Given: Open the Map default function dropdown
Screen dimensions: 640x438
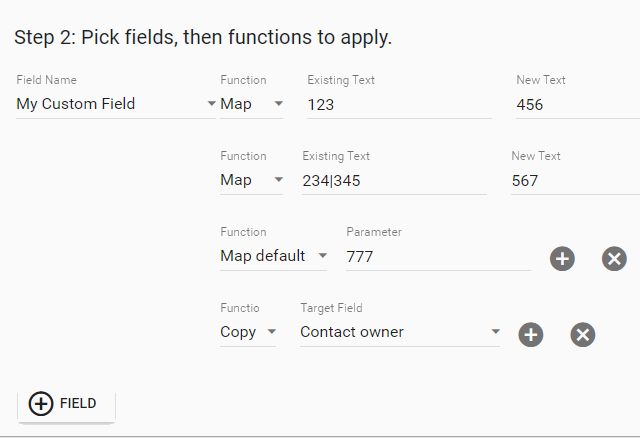Looking at the screenshot, I should [x=273, y=256].
